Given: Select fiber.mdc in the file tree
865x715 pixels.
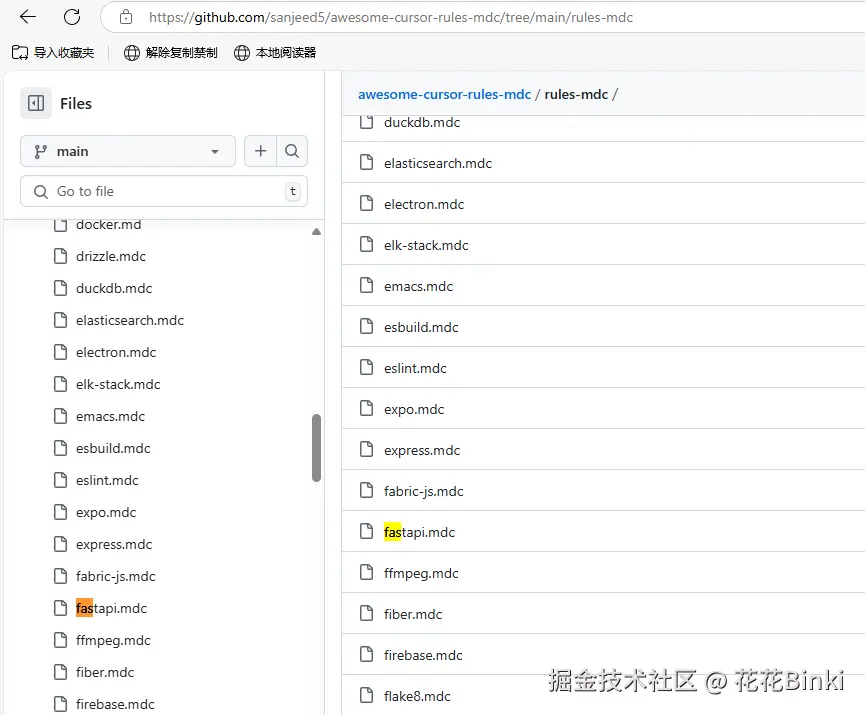Looking at the screenshot, I should 105,673.
